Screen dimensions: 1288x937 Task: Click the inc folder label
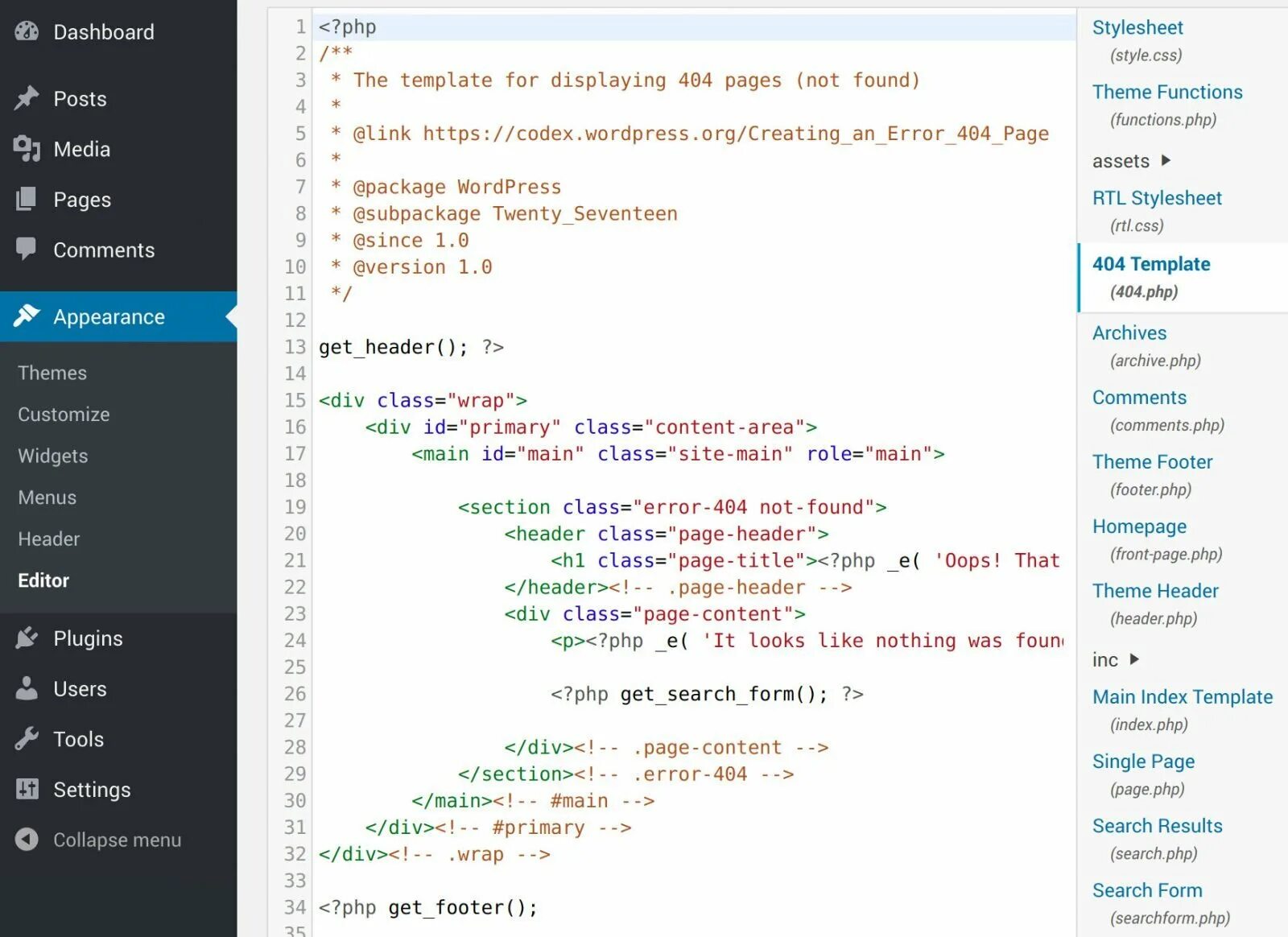(1105, 659)
